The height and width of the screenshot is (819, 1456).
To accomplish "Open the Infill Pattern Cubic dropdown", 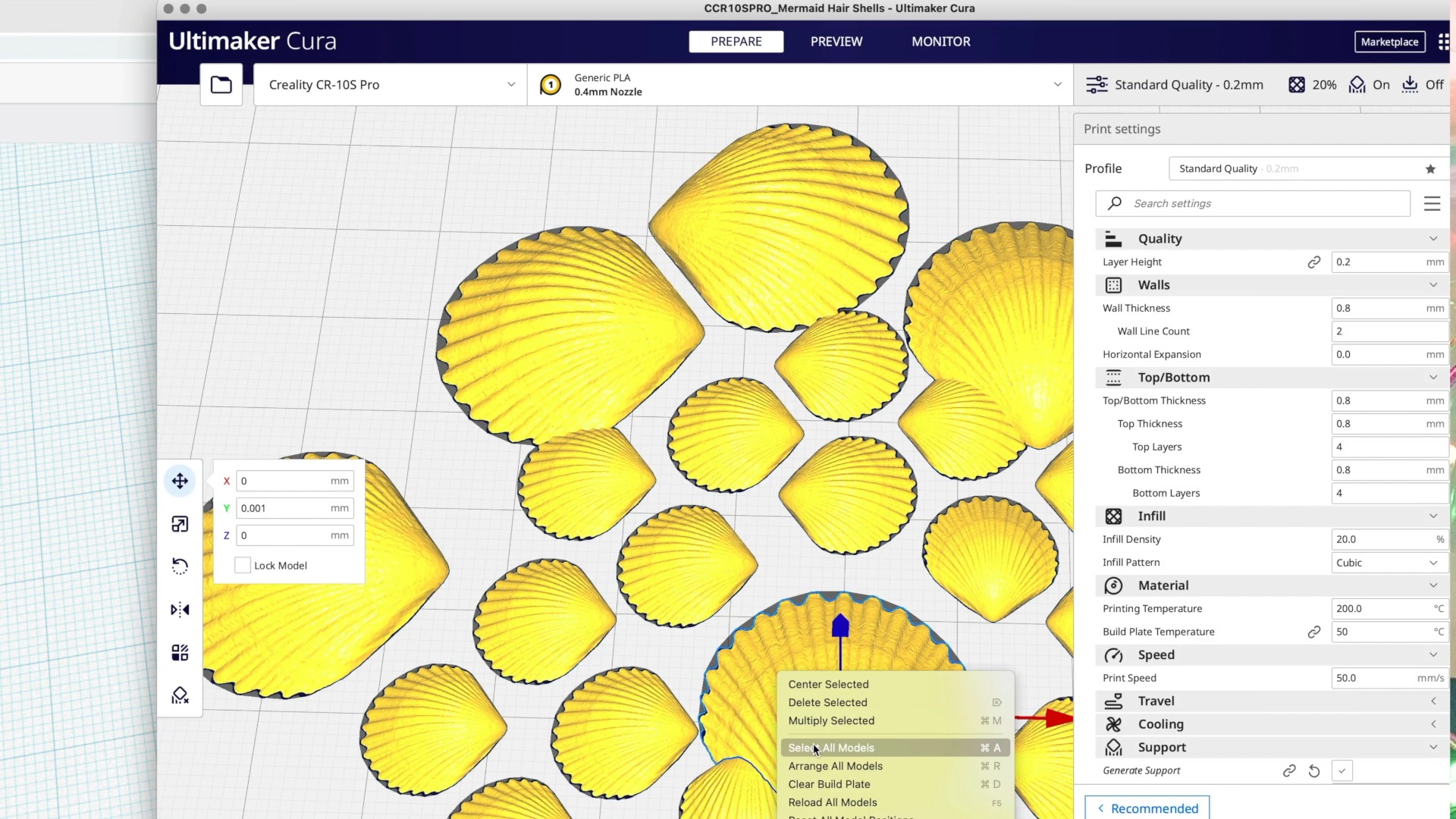I will [x=1387, y=563].
